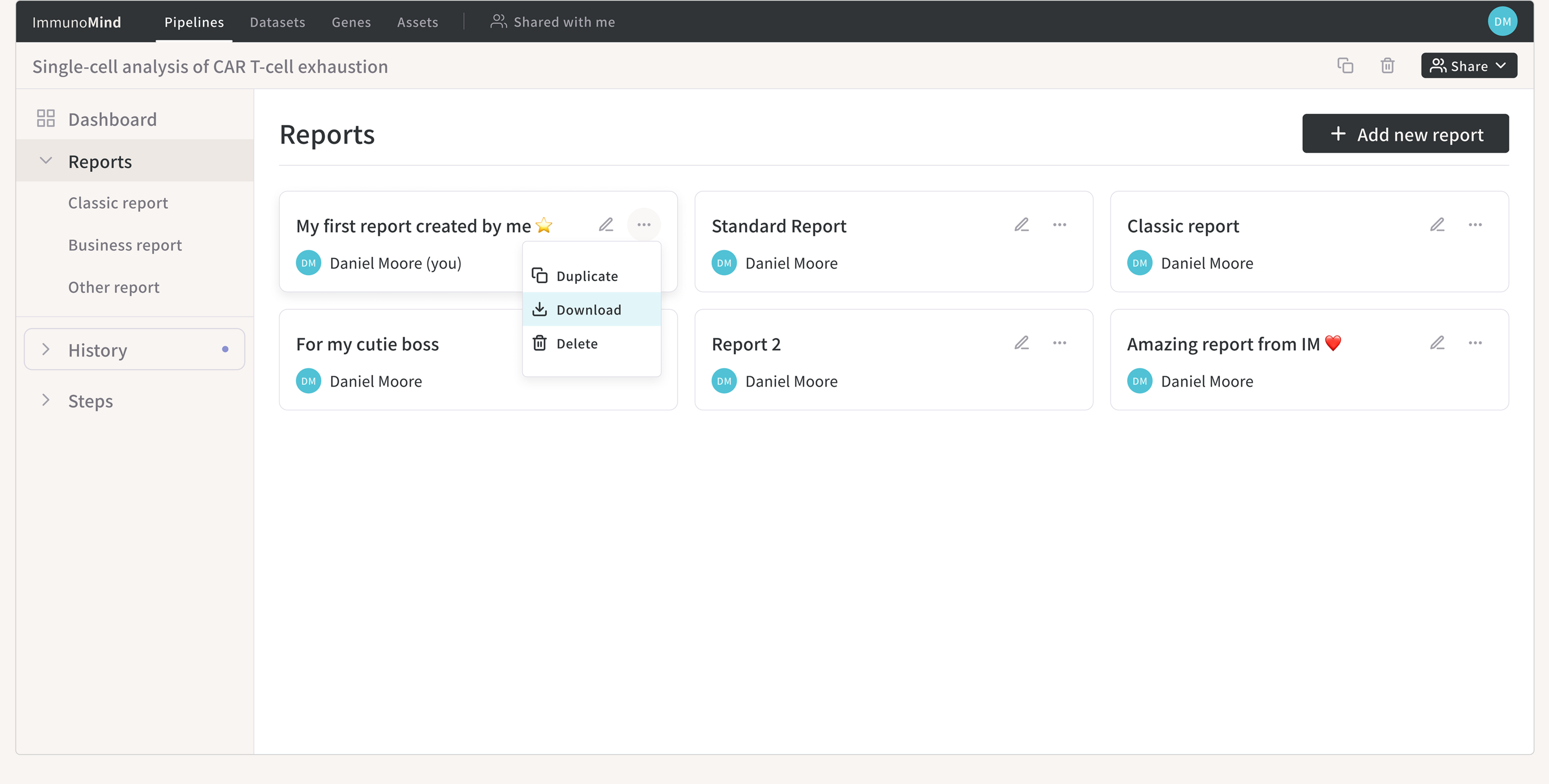Click pencil icon on Amazing report card

[x=1437, y=343]
